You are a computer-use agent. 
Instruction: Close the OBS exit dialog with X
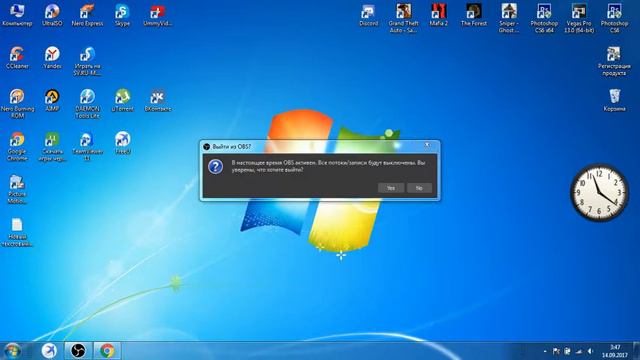[427, 145]
